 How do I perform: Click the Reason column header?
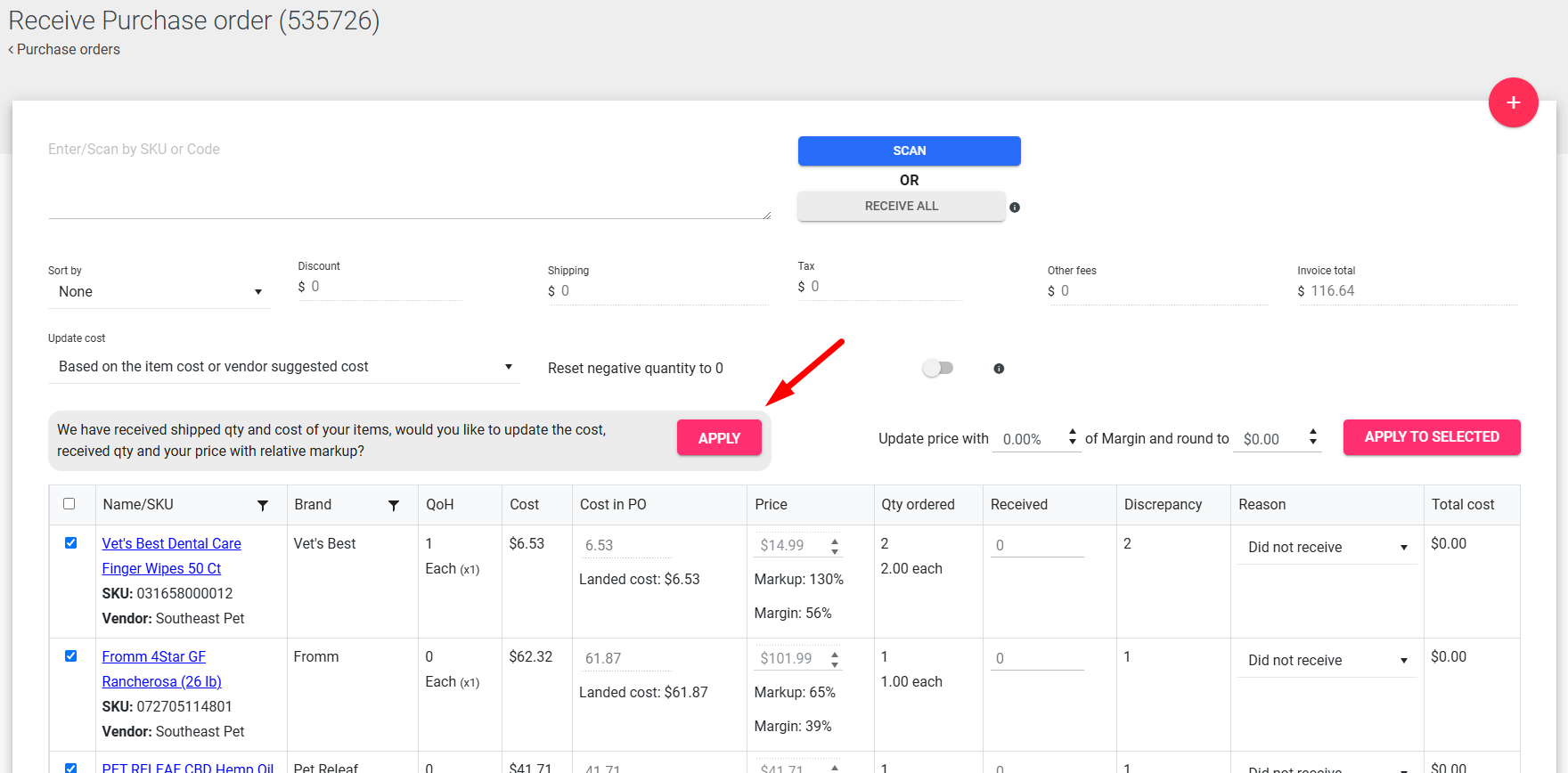tap(1262, 505)
